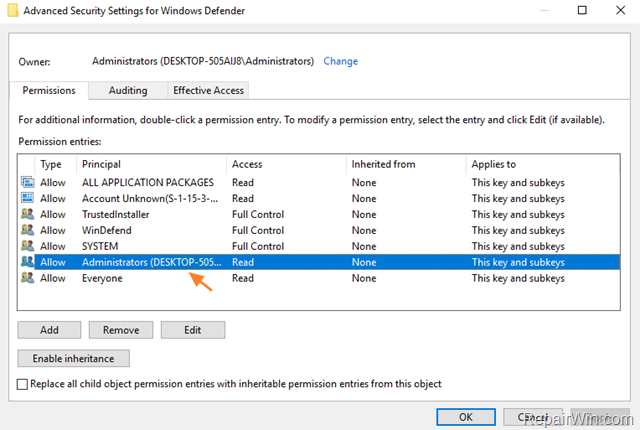Click the Cancel button
Screen dimensions: 640x430
click(533, 417)
